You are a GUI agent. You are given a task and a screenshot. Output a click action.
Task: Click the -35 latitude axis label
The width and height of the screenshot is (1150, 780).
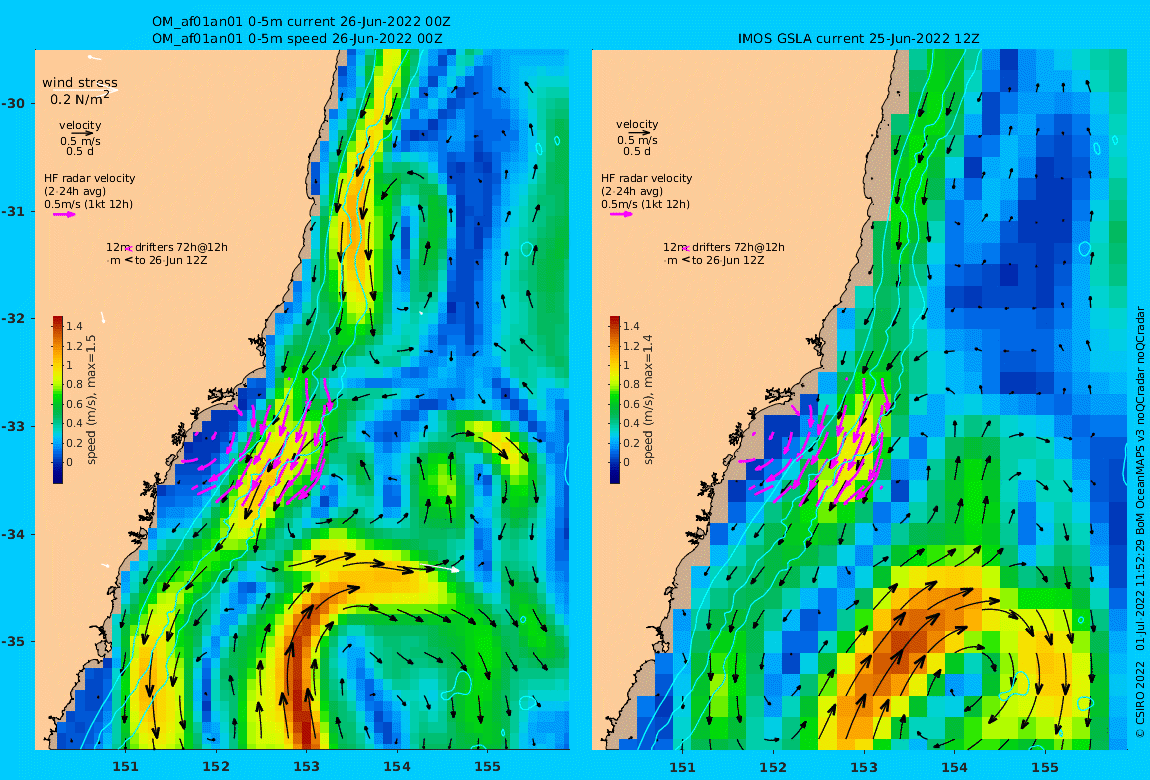click(x=14, y=642)
